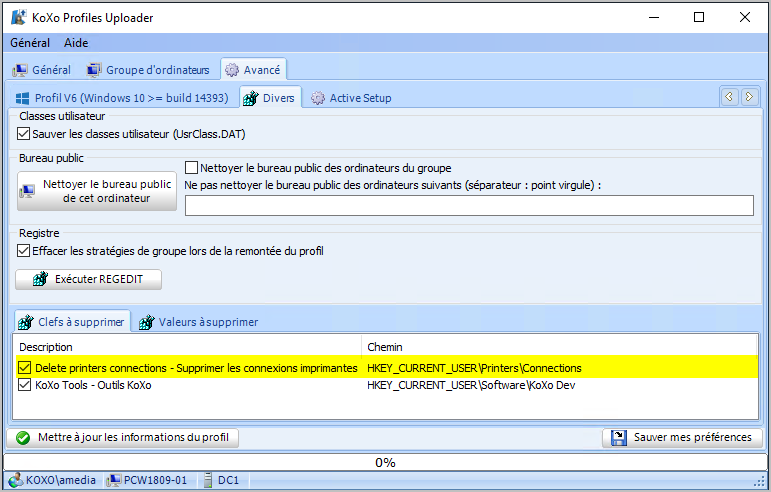The image size is (771, 492).
Task: Select path HKEY_CURRENT_USER\Software\KoXo Dev
Action: [471, 385]
